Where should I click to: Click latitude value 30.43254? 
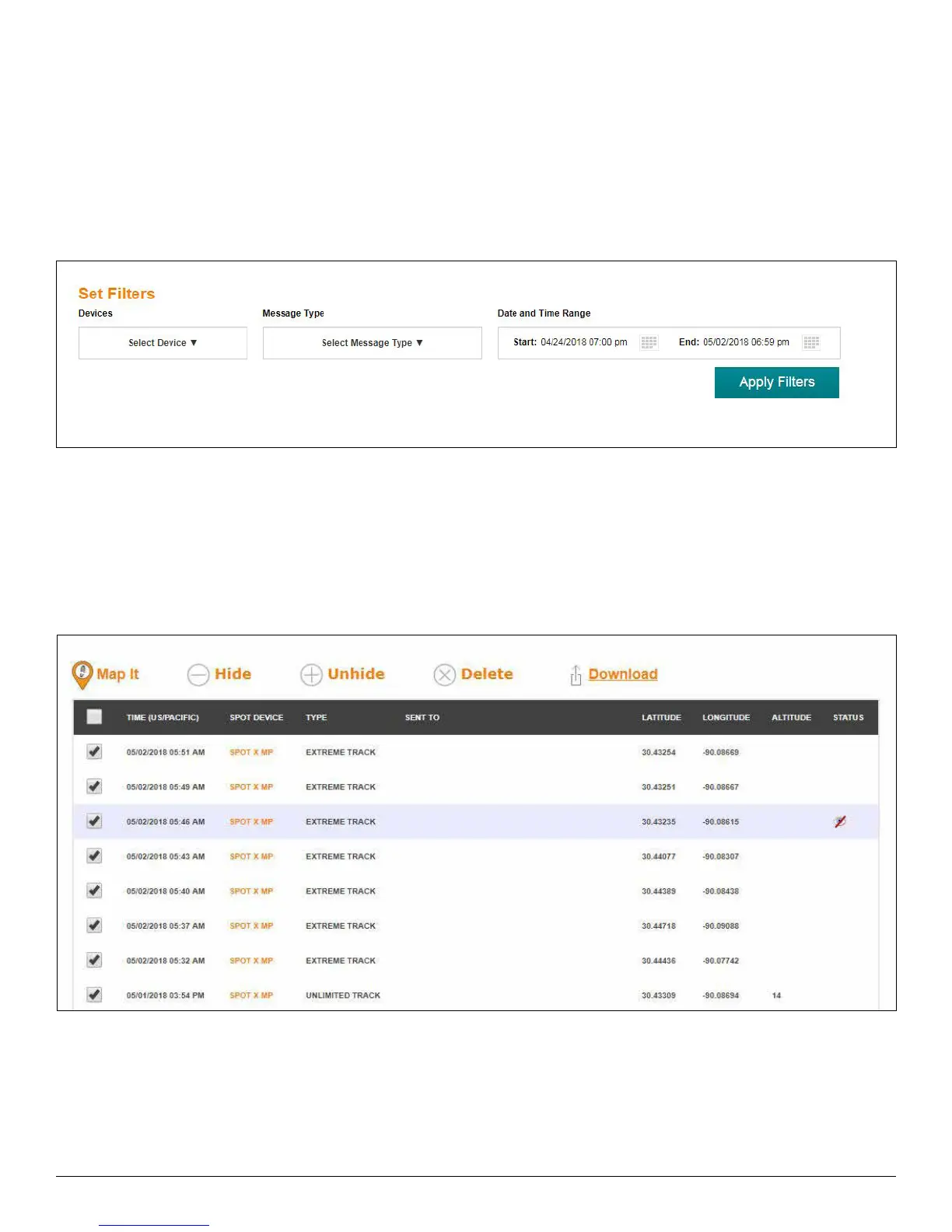pos(659,752)
